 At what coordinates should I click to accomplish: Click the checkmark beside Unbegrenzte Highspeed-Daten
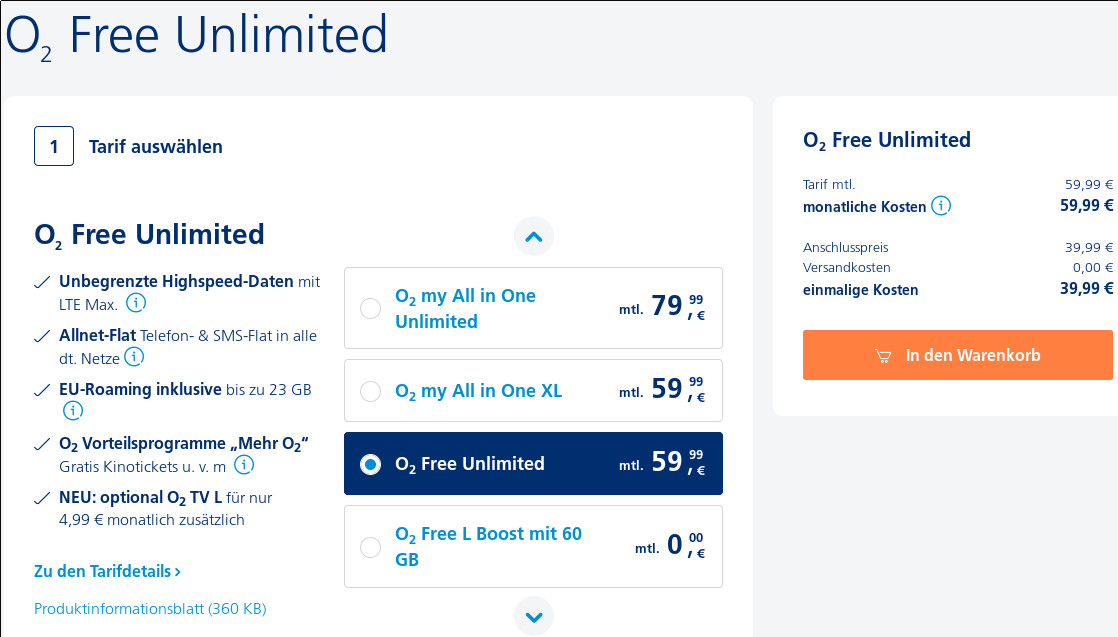coord(40,281)
